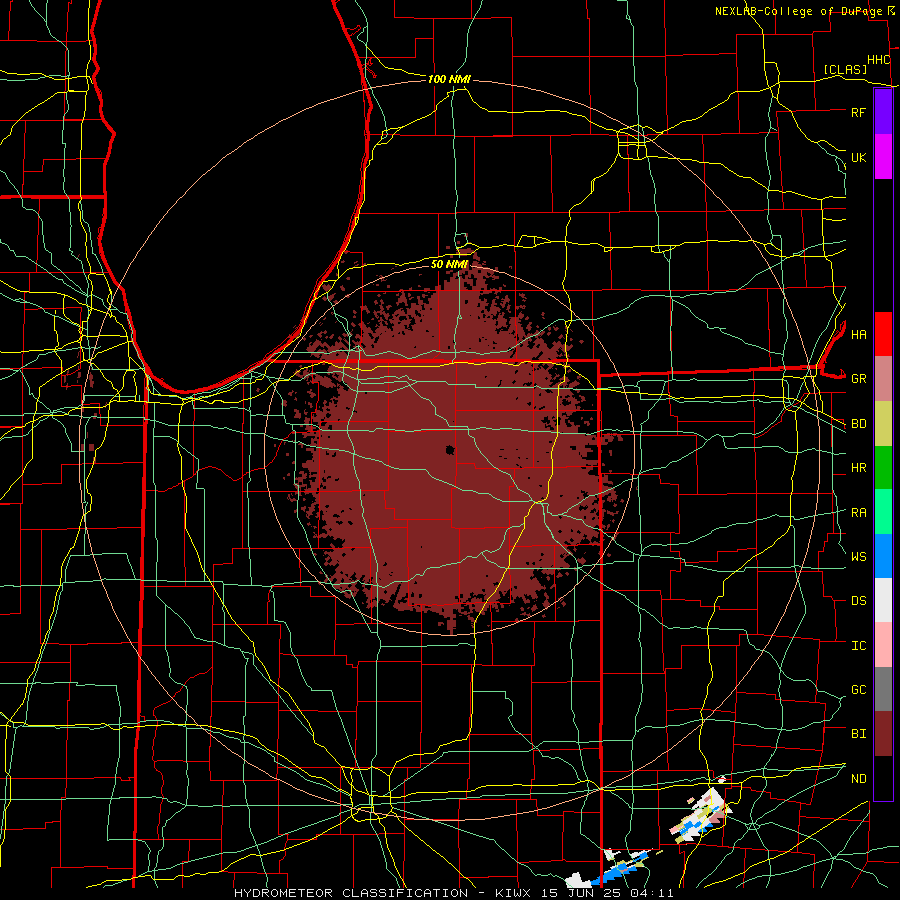Click the 'NEXLAB-College of DuPage' credit text
Viewport: 900px width, 900px height.
click(x=798, y=11)
